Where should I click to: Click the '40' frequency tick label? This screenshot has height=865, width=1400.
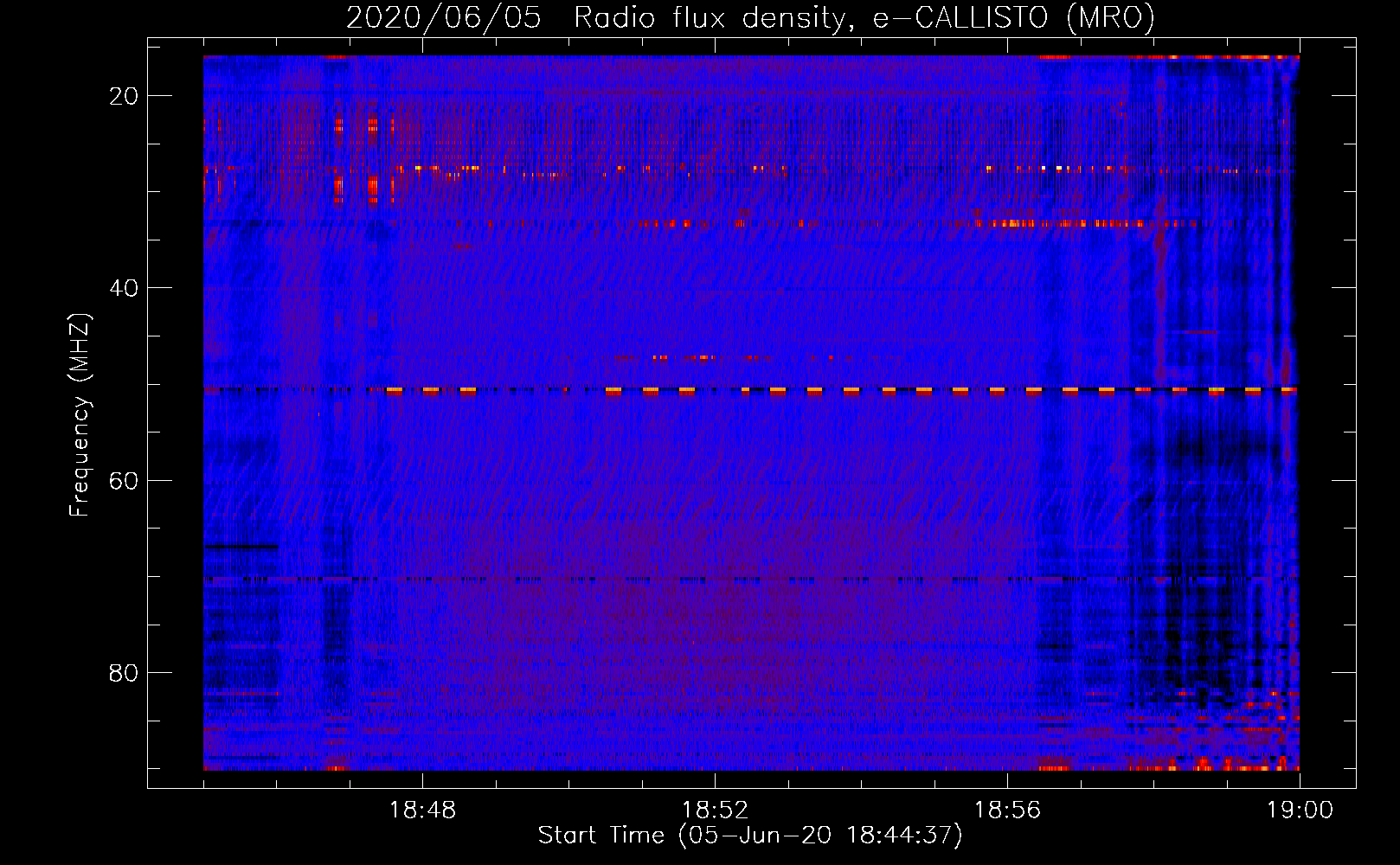[124, 288]
